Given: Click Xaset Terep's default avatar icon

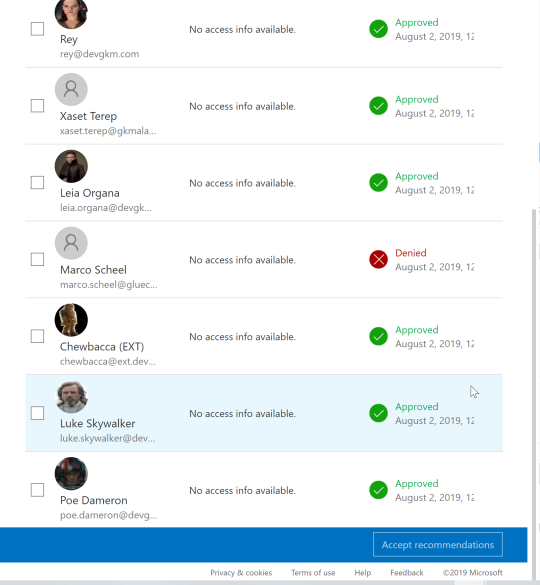Looking at the screenshot, I should [71, 90].
